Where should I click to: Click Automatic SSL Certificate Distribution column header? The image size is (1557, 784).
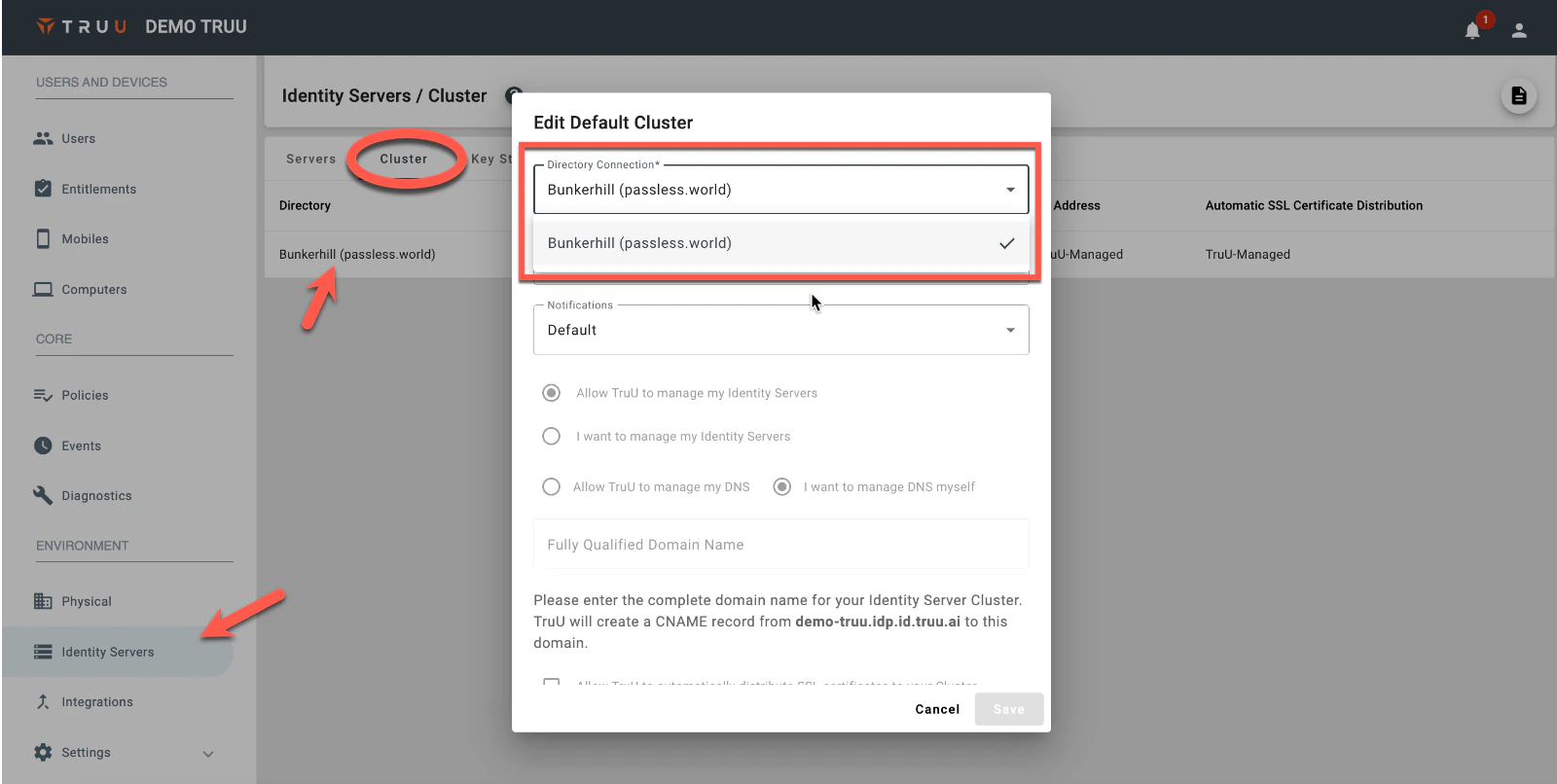click(x=1314, y=205)
